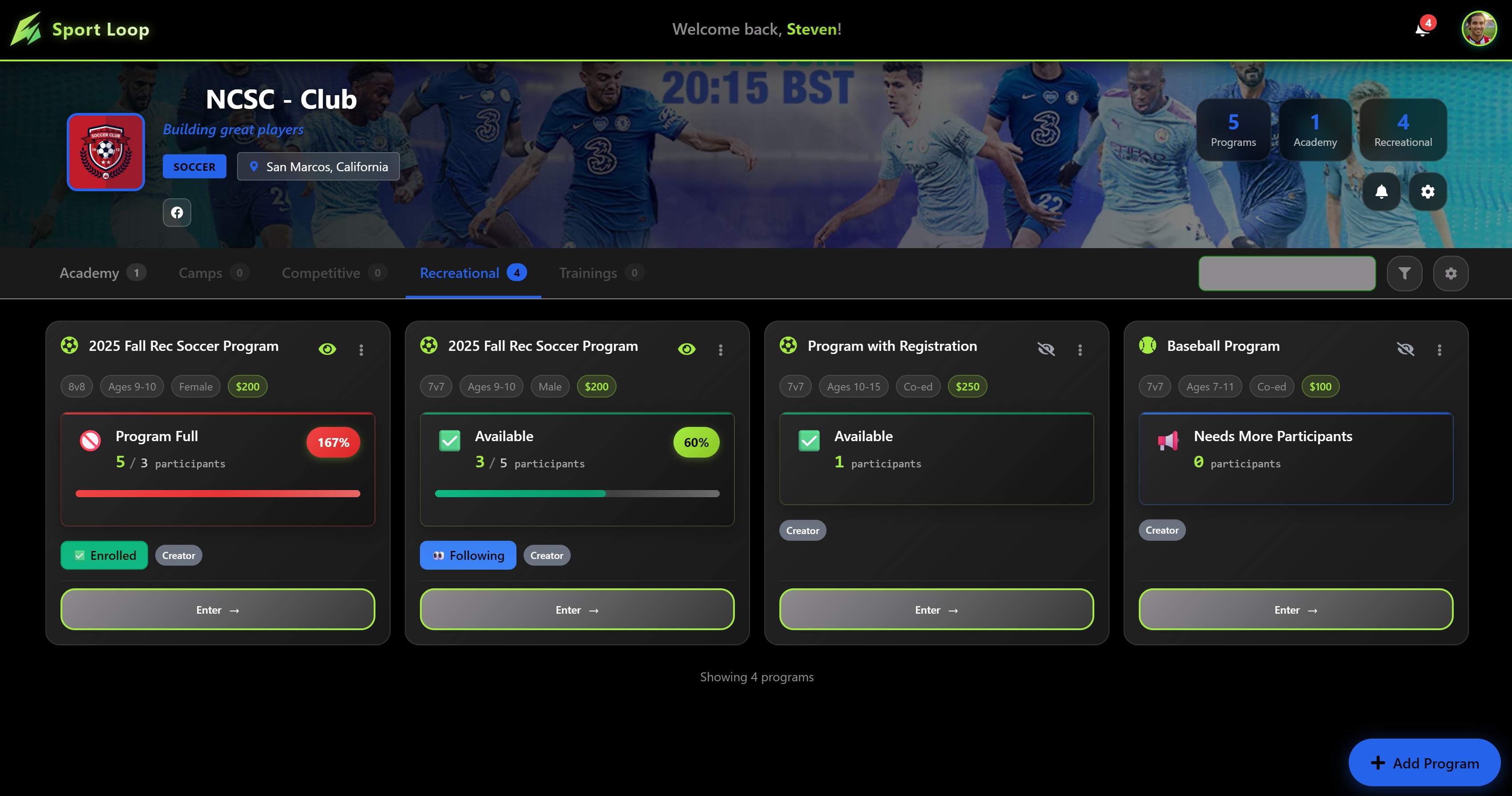Screen dimensions: 1512x796
Task: Open three-dot menu on Program with Registration
Action: [1080, 350]
